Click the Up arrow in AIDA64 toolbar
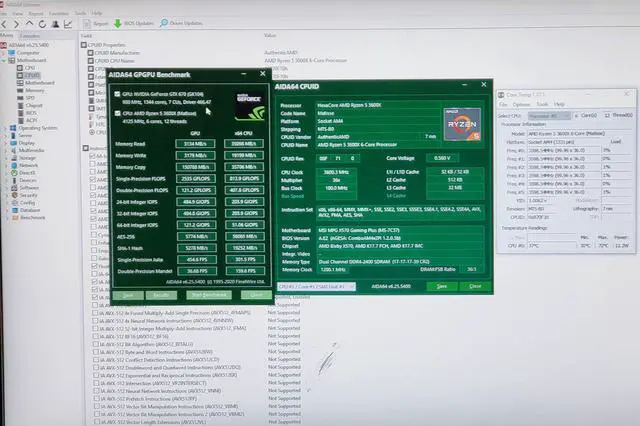Screen dimensions: 640x426 coord(29,24)
